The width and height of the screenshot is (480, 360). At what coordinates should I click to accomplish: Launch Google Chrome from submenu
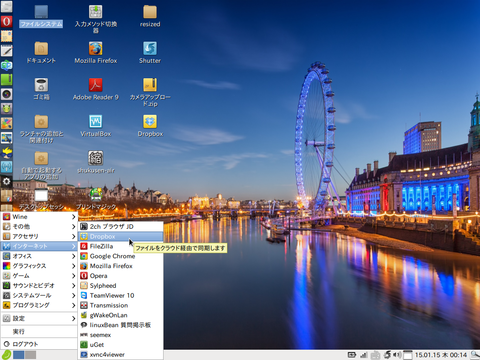121,256
